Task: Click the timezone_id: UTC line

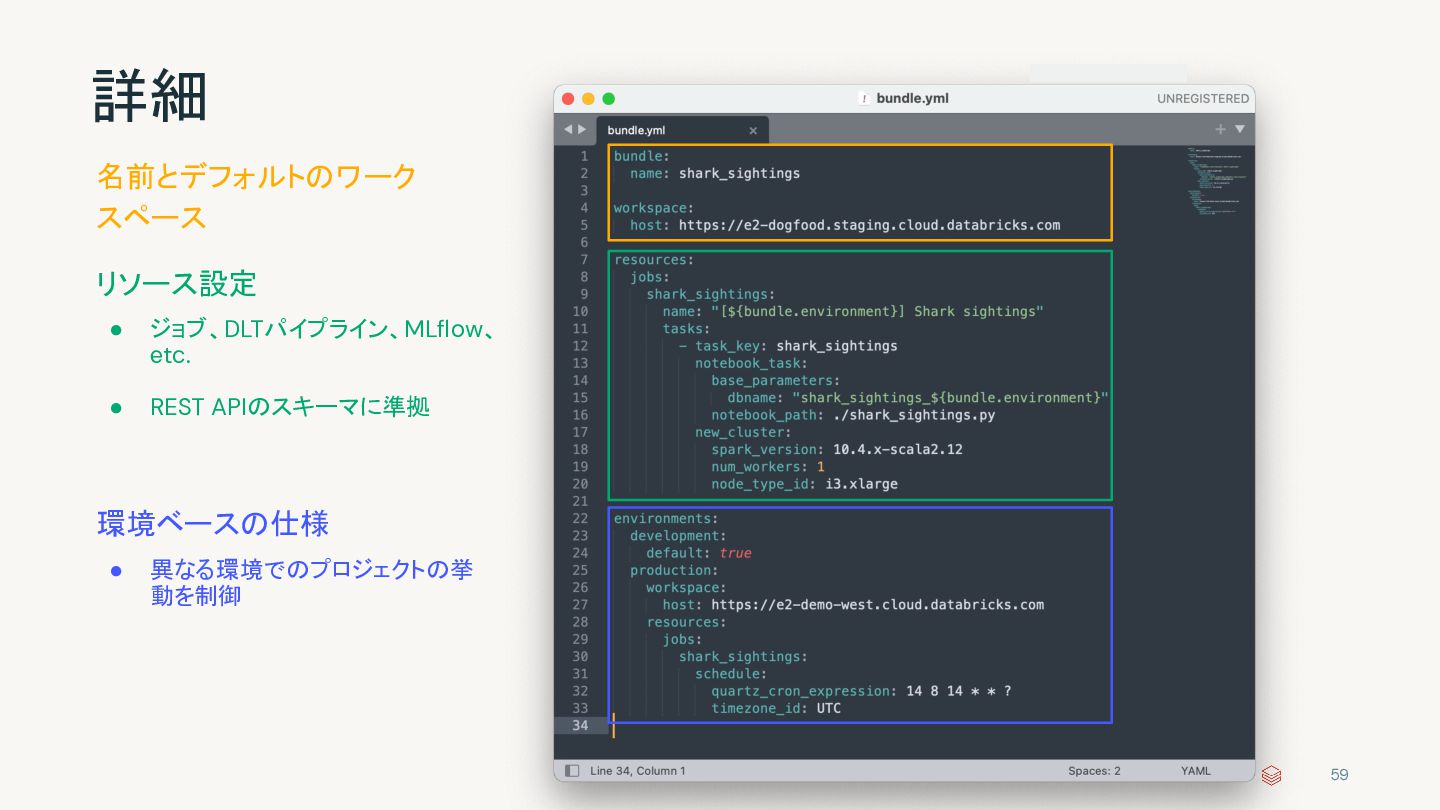Action: 776,708
